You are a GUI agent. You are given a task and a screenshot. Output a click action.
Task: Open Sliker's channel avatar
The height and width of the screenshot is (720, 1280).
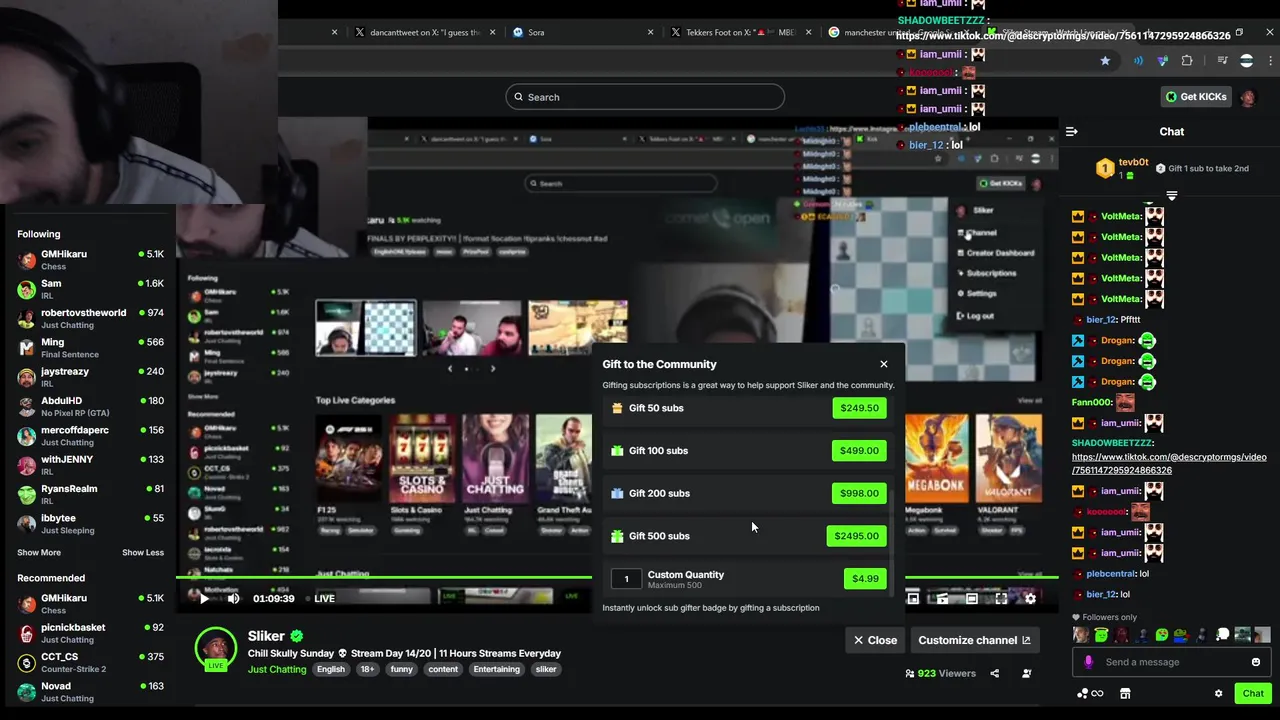[x=215, y=649]
